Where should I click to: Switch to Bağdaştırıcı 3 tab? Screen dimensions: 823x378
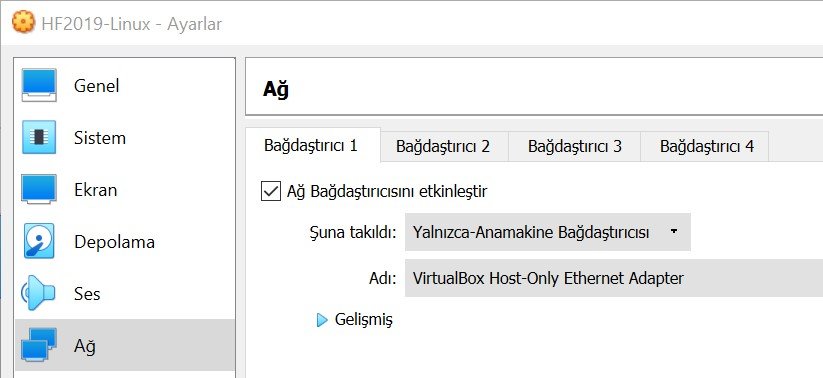575,146
